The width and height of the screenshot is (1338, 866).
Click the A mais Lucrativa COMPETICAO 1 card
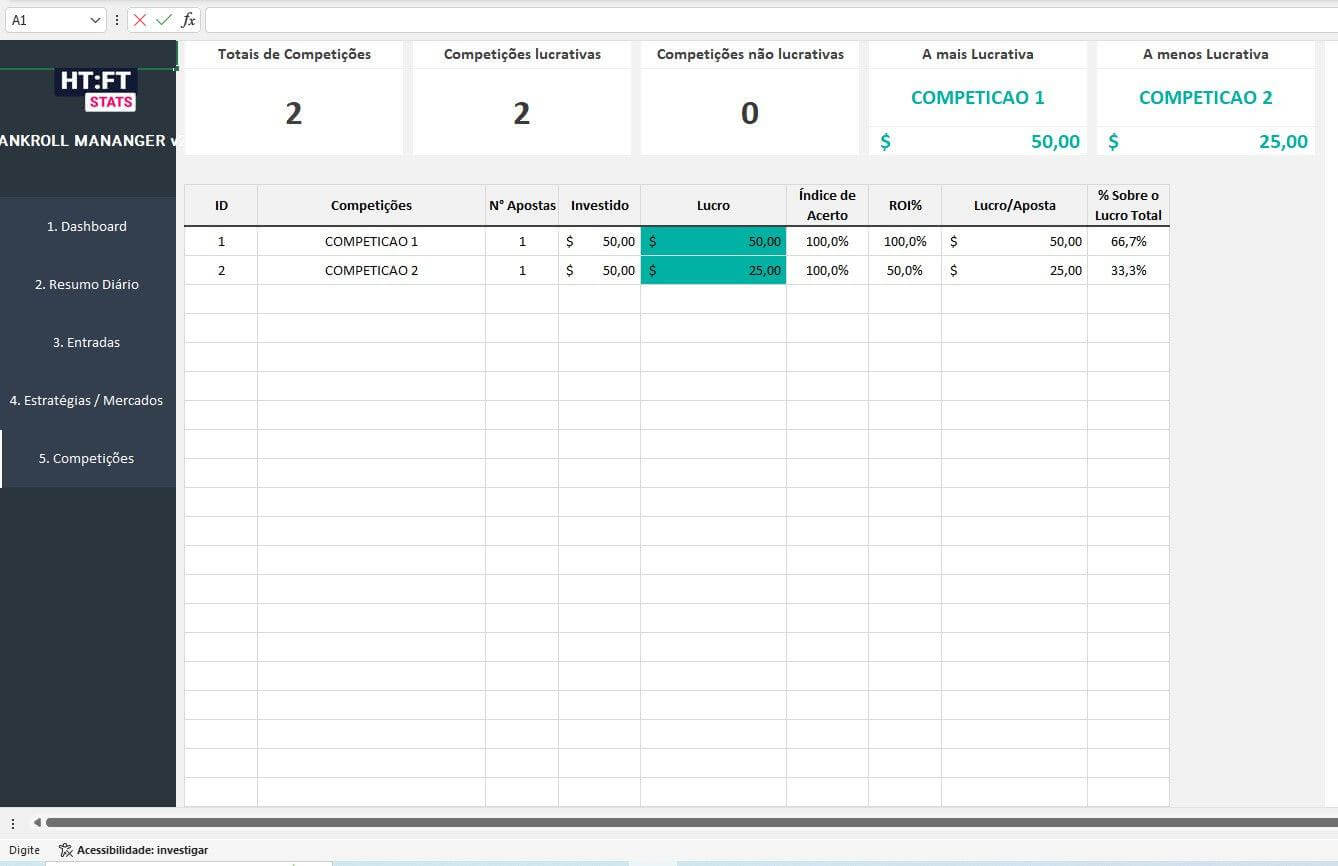pos(977,98)
